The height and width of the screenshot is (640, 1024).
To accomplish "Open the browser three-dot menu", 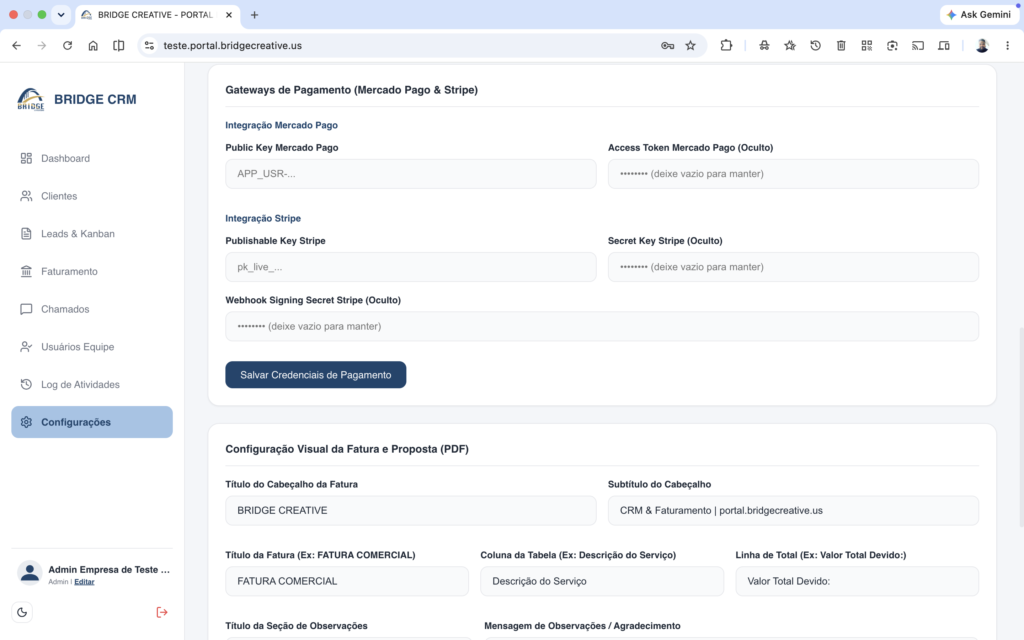I will [1007, 46].
